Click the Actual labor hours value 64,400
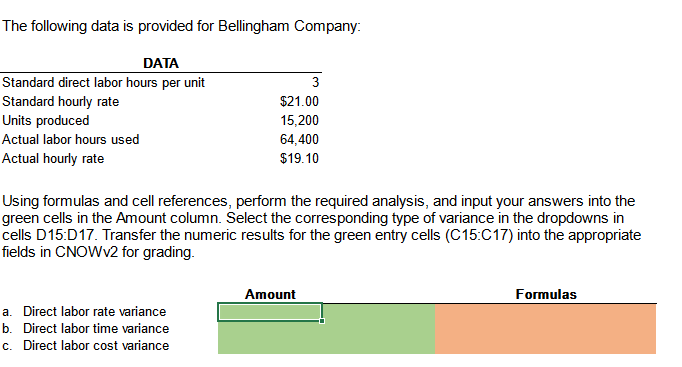The width and height of the screenshot is (682, 367). (x=299, y=140)
